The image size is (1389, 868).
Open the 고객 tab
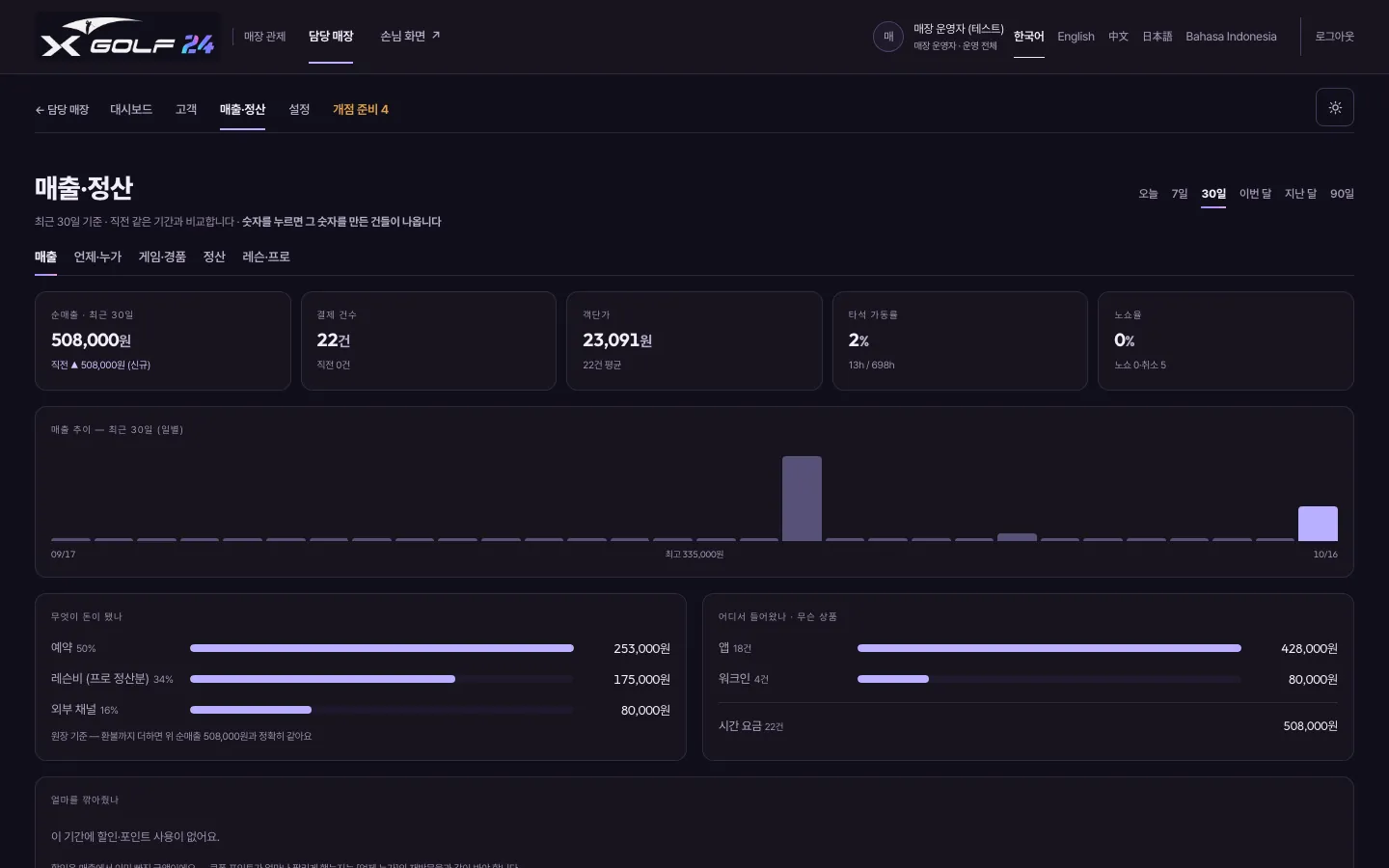click(x=186, y=110)
